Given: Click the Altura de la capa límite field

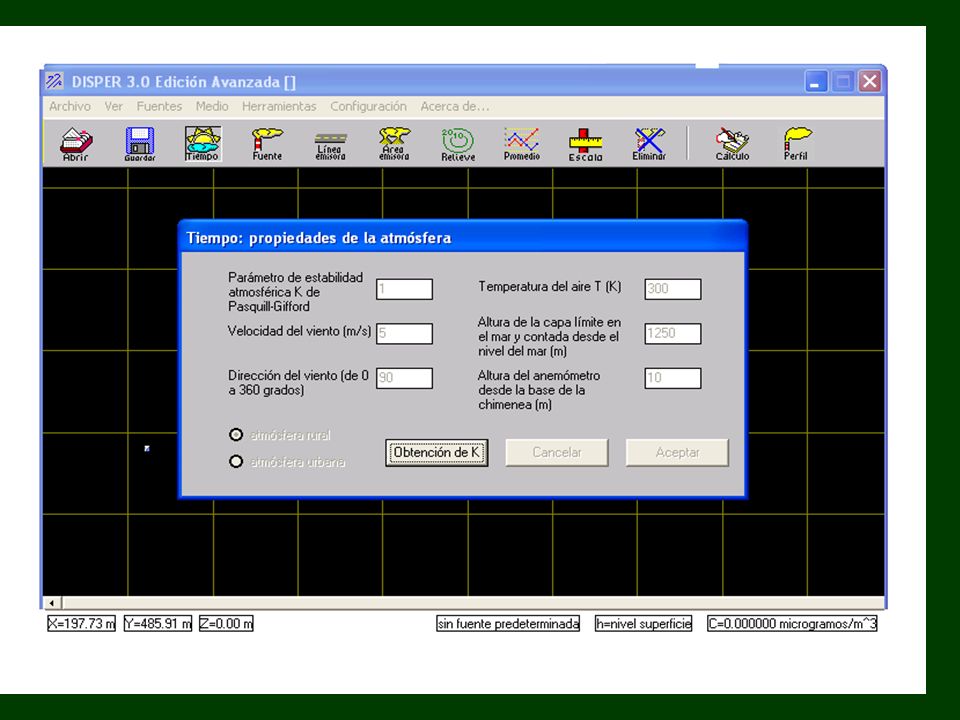Looking at the screenshot, I should click(673, 333).
